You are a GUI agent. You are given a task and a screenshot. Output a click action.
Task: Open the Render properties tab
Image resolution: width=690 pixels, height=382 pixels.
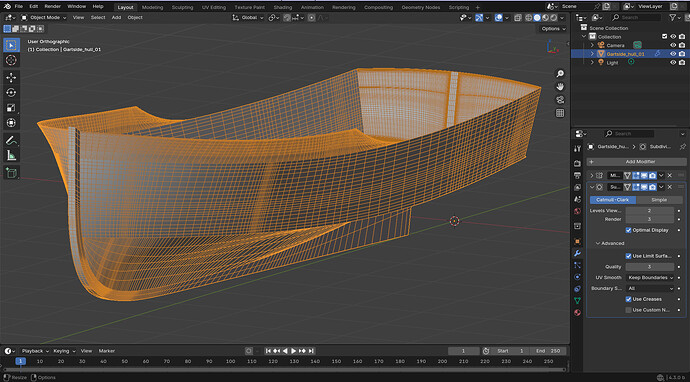(578, 164)
